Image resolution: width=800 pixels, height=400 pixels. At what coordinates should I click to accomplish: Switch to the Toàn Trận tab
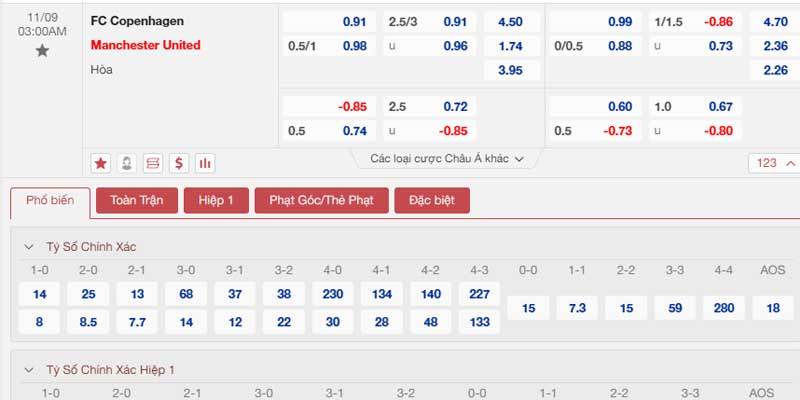(x=137, y=201)
